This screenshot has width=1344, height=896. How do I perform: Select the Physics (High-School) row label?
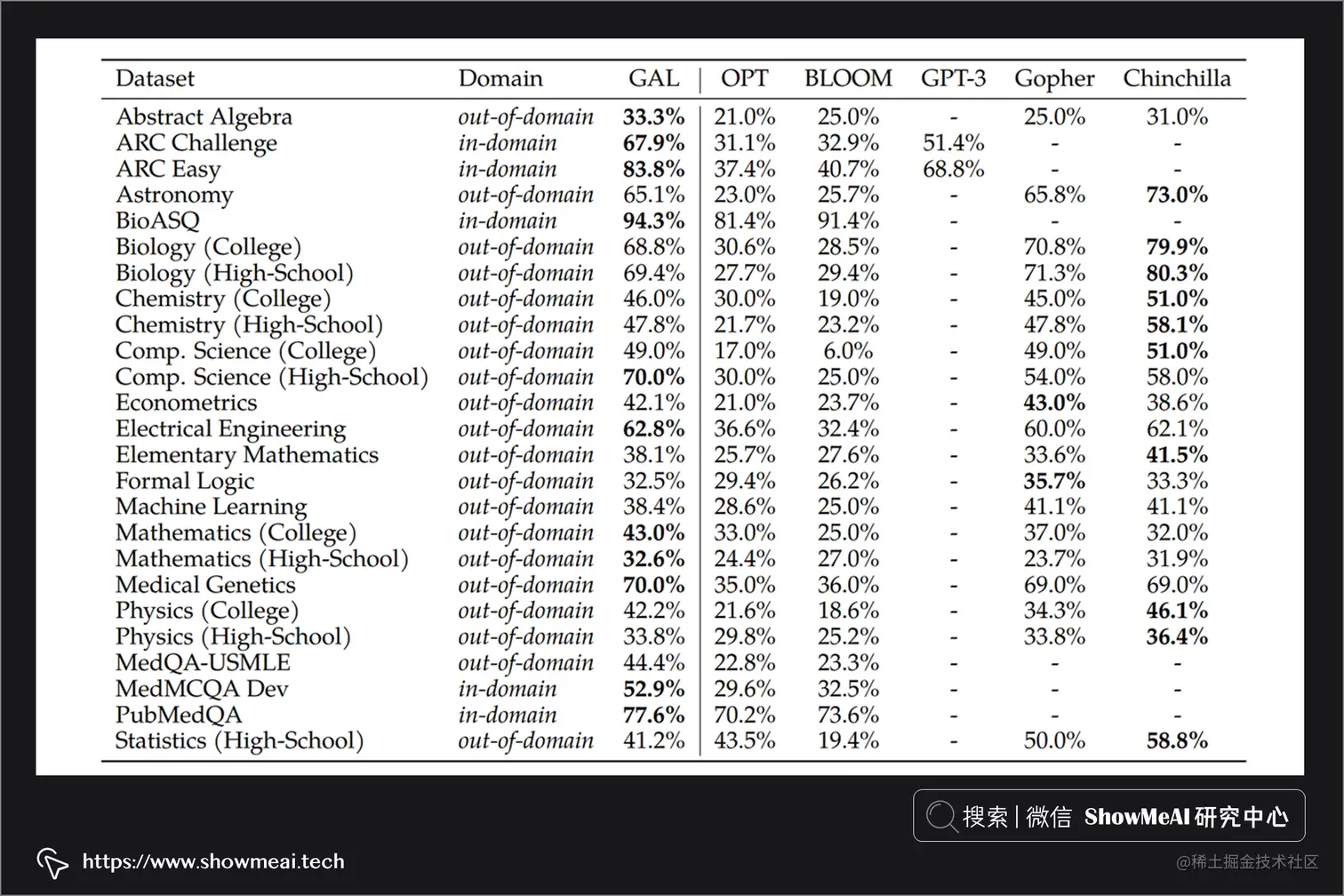pos(233,637)
